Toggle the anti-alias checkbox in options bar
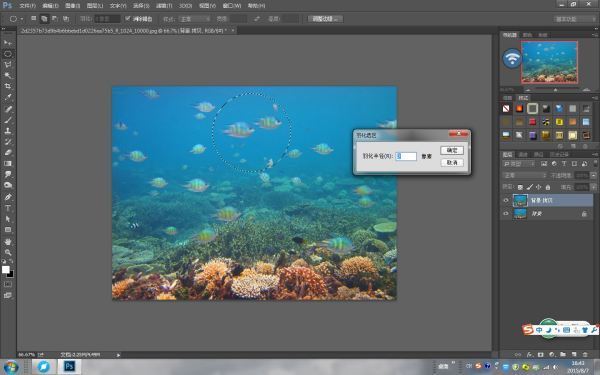This screenshot has height=375, width=600. pos(128,19)
